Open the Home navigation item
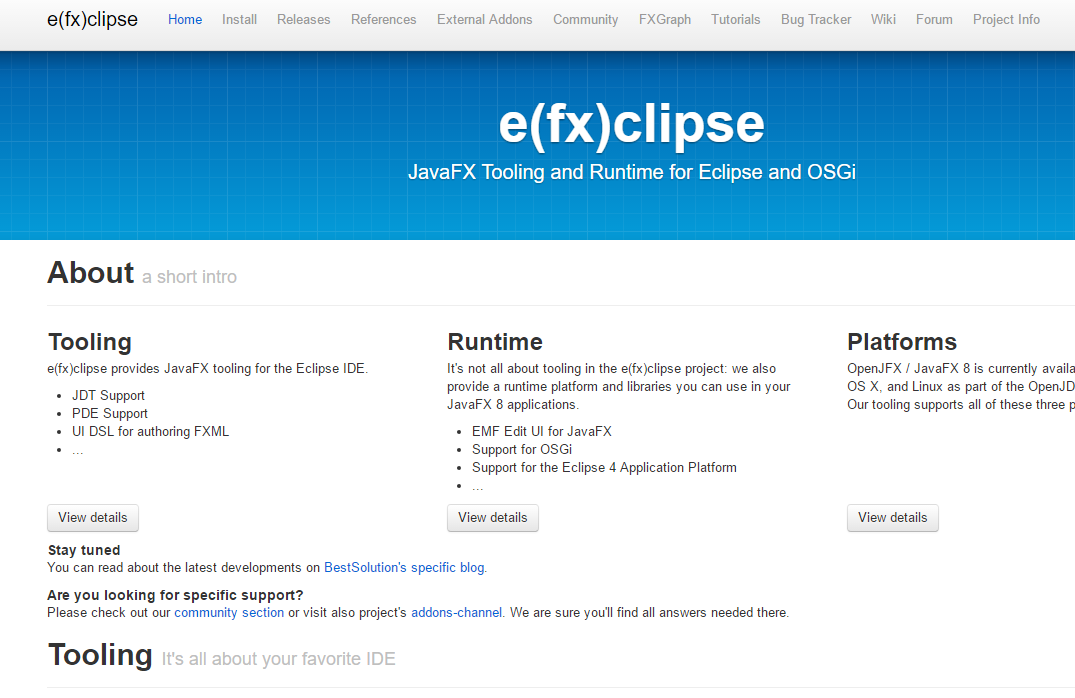Viewport: 1075px width, 698px height. (185, 19)
